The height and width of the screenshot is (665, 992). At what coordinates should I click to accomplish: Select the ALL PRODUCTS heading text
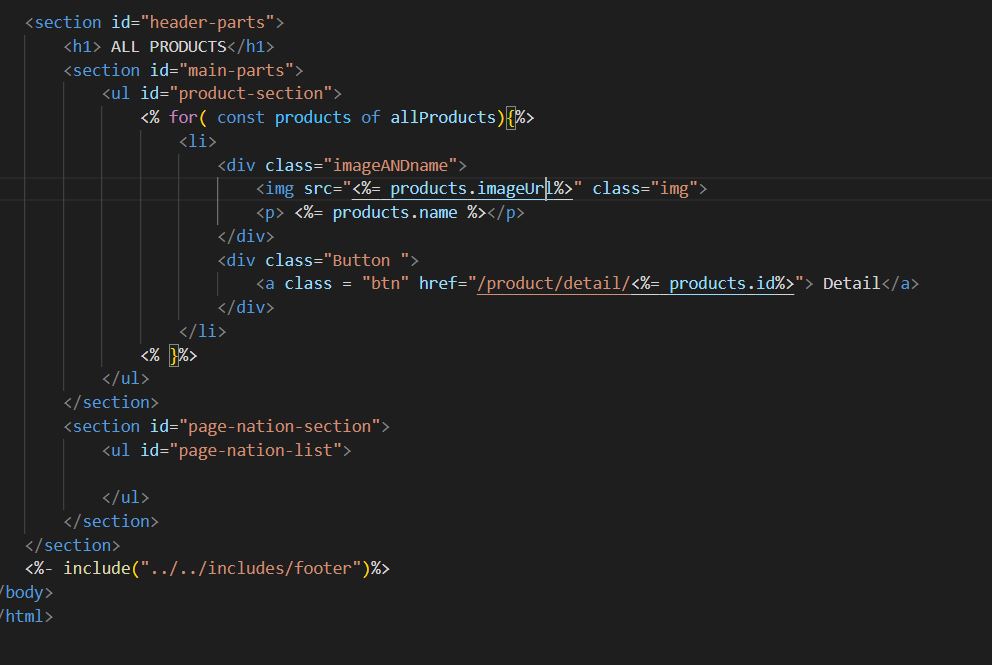coord(168,47)
